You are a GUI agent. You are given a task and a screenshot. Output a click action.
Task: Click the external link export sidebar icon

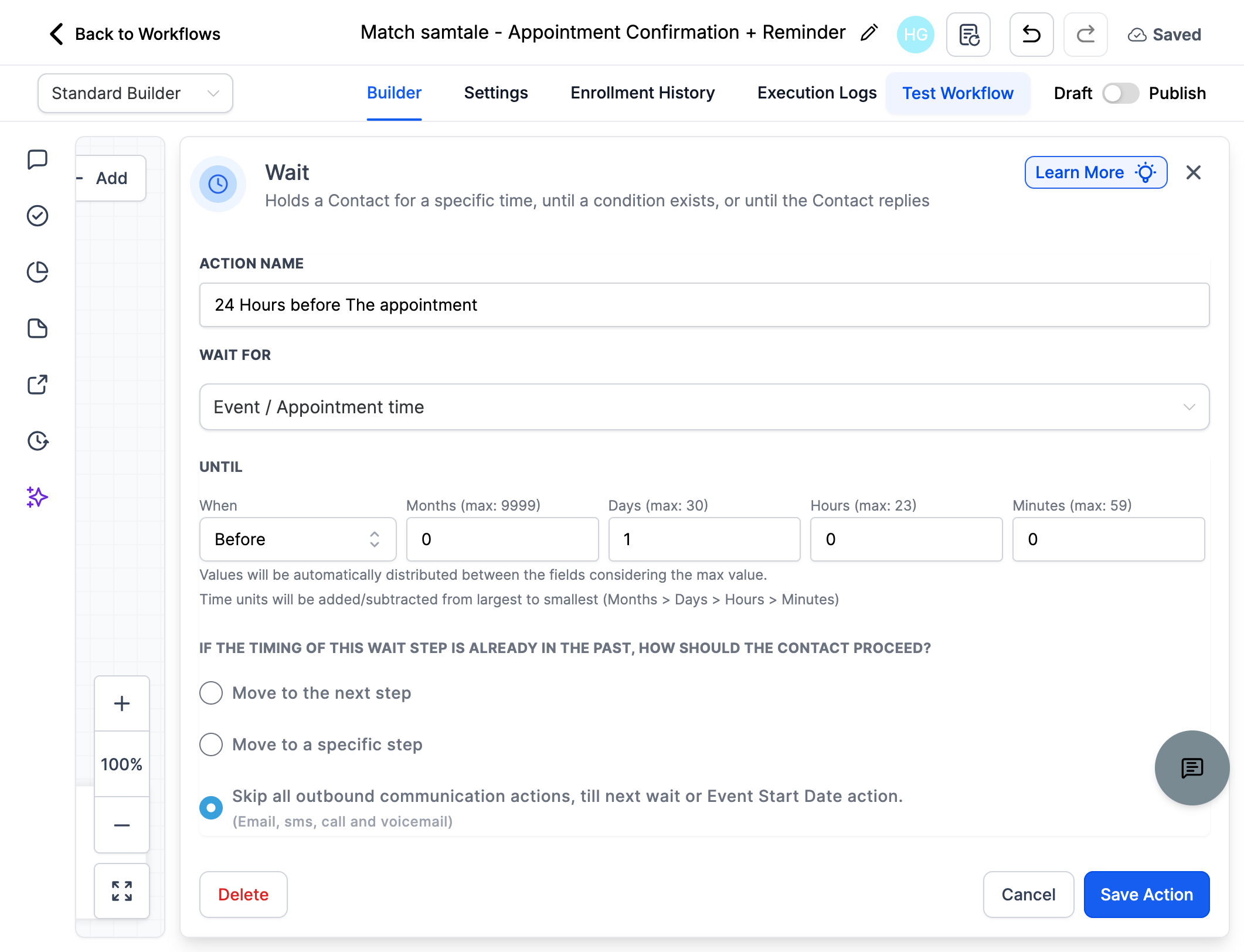click(38, 385)
